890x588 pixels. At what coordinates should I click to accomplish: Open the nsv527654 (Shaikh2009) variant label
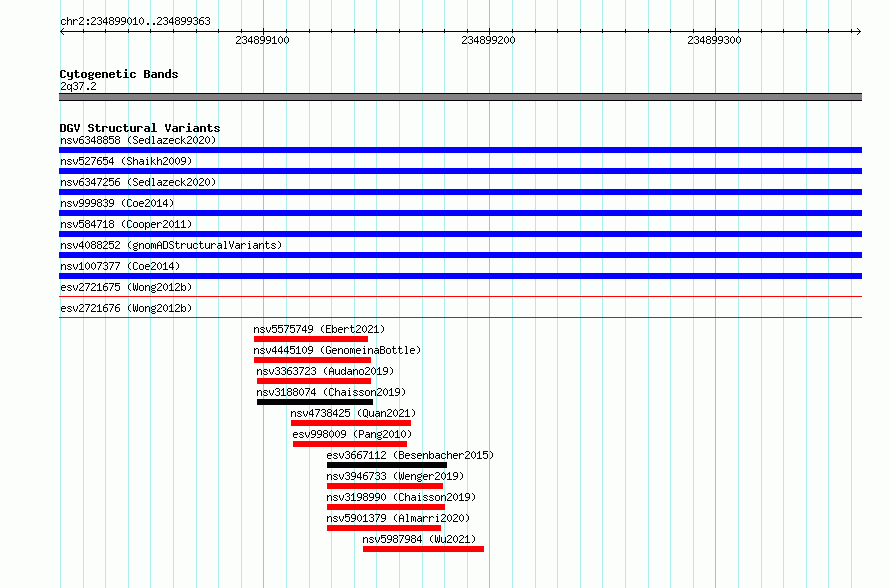pyautogui.click(x=126, y=161)
